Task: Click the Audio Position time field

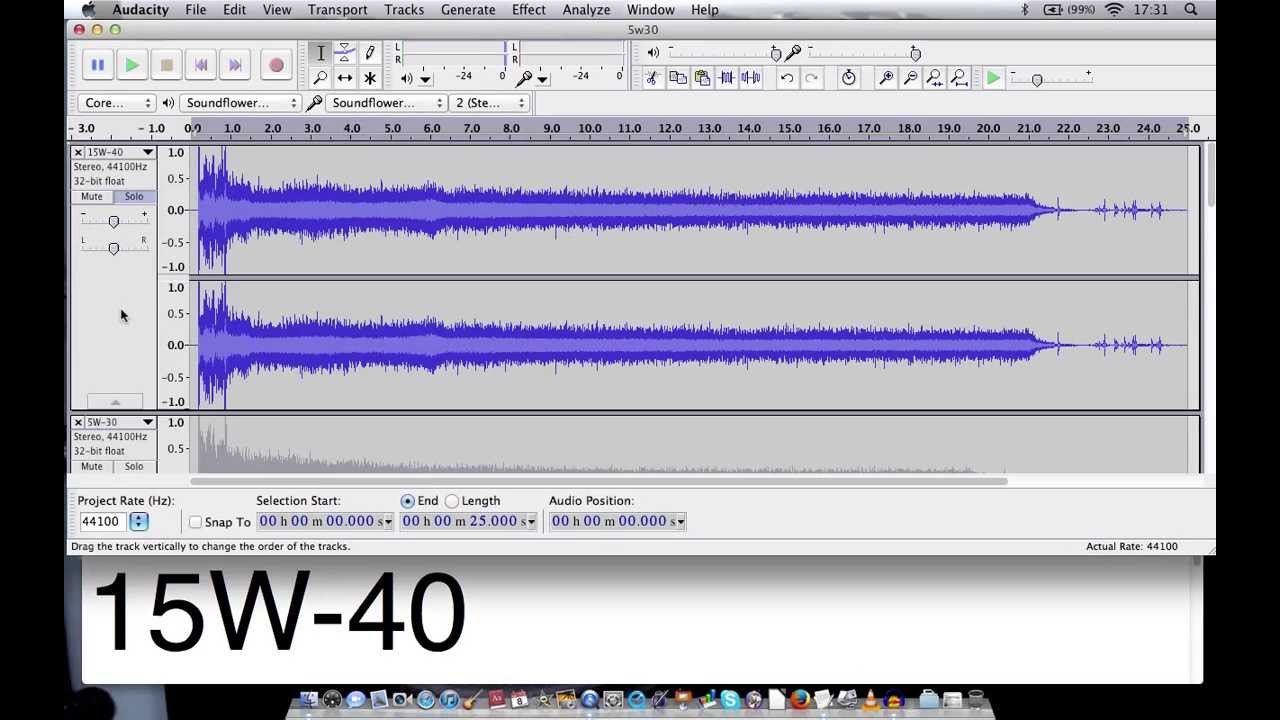Action: pyautogui.click(x=618, y=521)
